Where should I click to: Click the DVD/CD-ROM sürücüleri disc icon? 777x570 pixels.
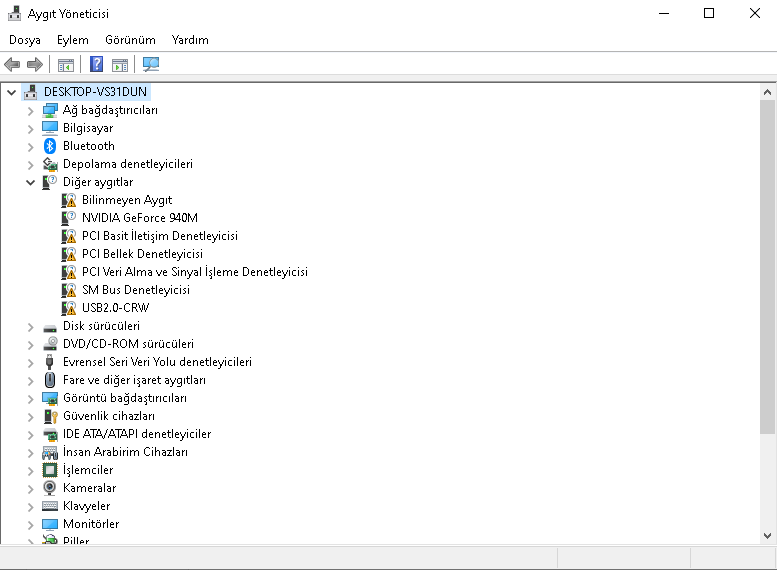tap(50, 344)
